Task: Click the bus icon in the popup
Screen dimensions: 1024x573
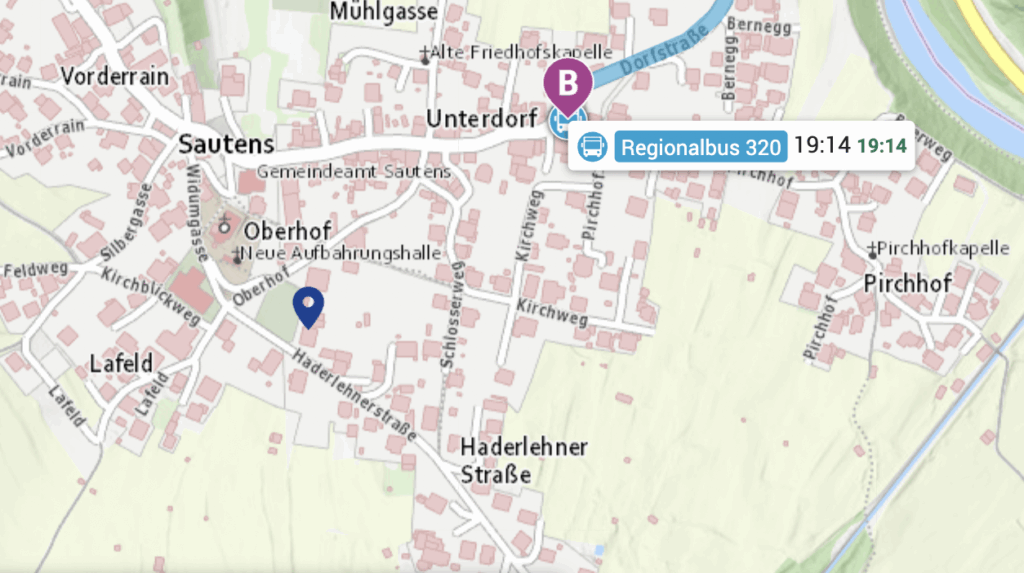Action: tap(592, 146)
